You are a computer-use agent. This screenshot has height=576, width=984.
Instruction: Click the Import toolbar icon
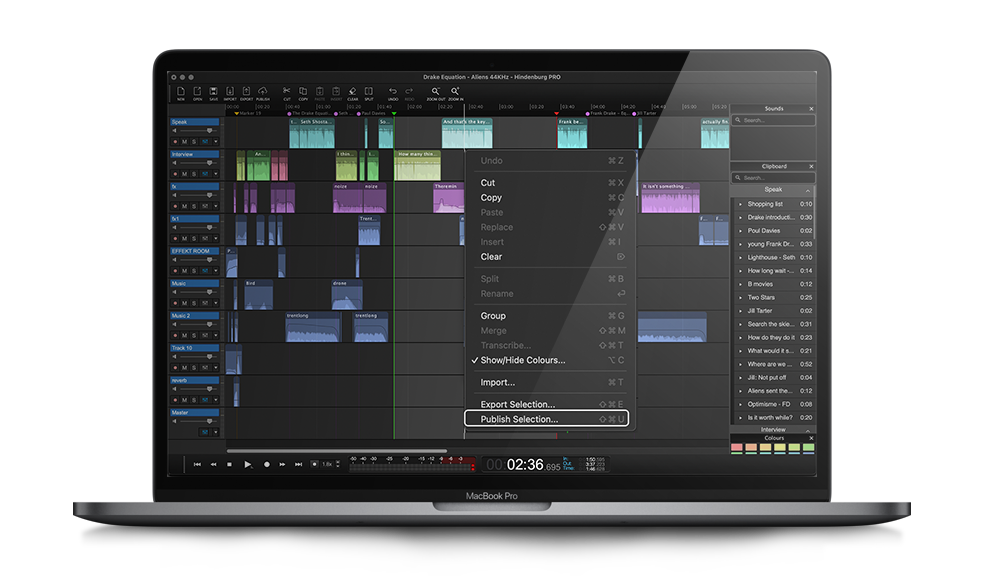point(230,93)
